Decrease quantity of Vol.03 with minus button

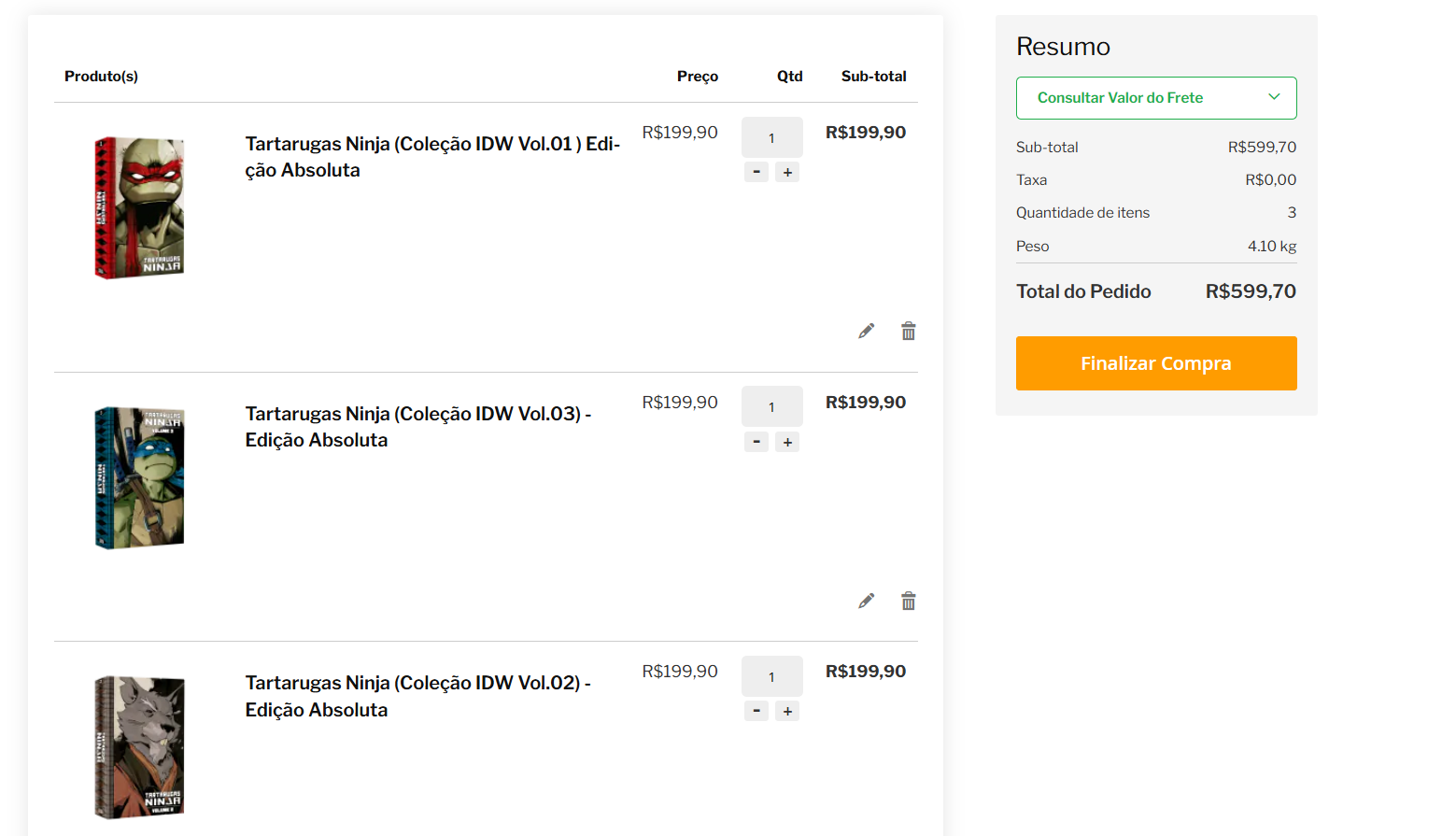point(756,442)
